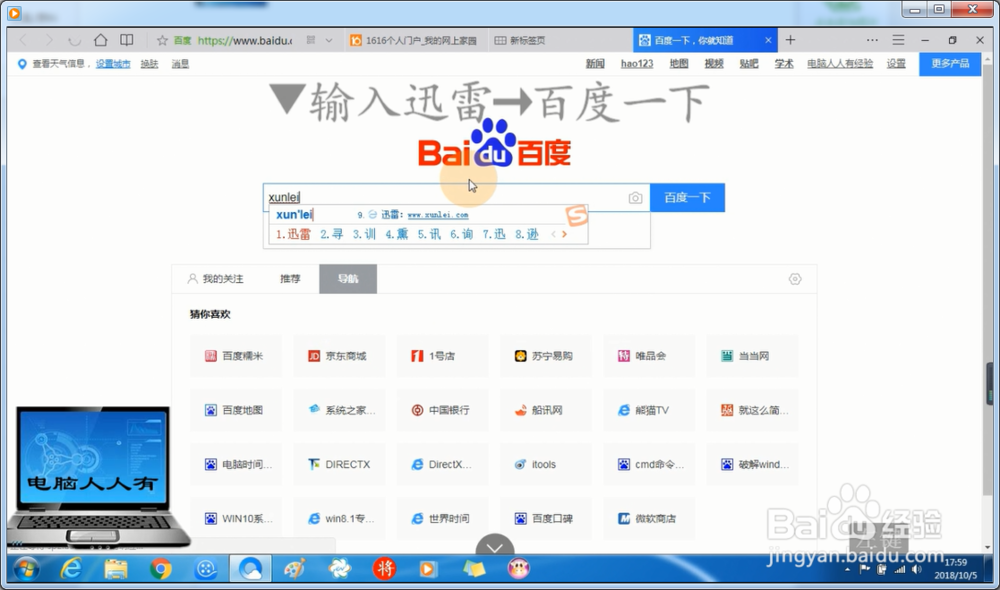Reload the page with refresh icon
The width and height of the screenshot is (1000, 590).
point(75,40)
